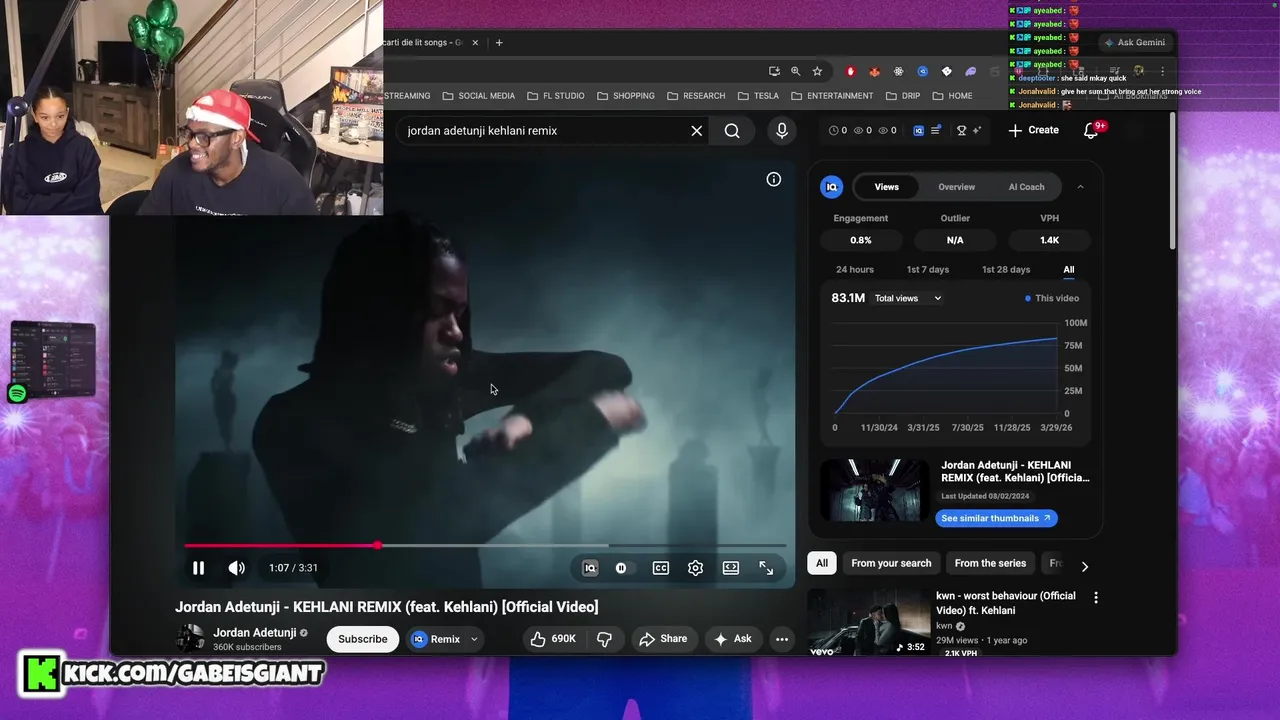The image size is (1280, 720).
Task: Show more filter chips with right arrow
Action: [x=1085, y=566]
